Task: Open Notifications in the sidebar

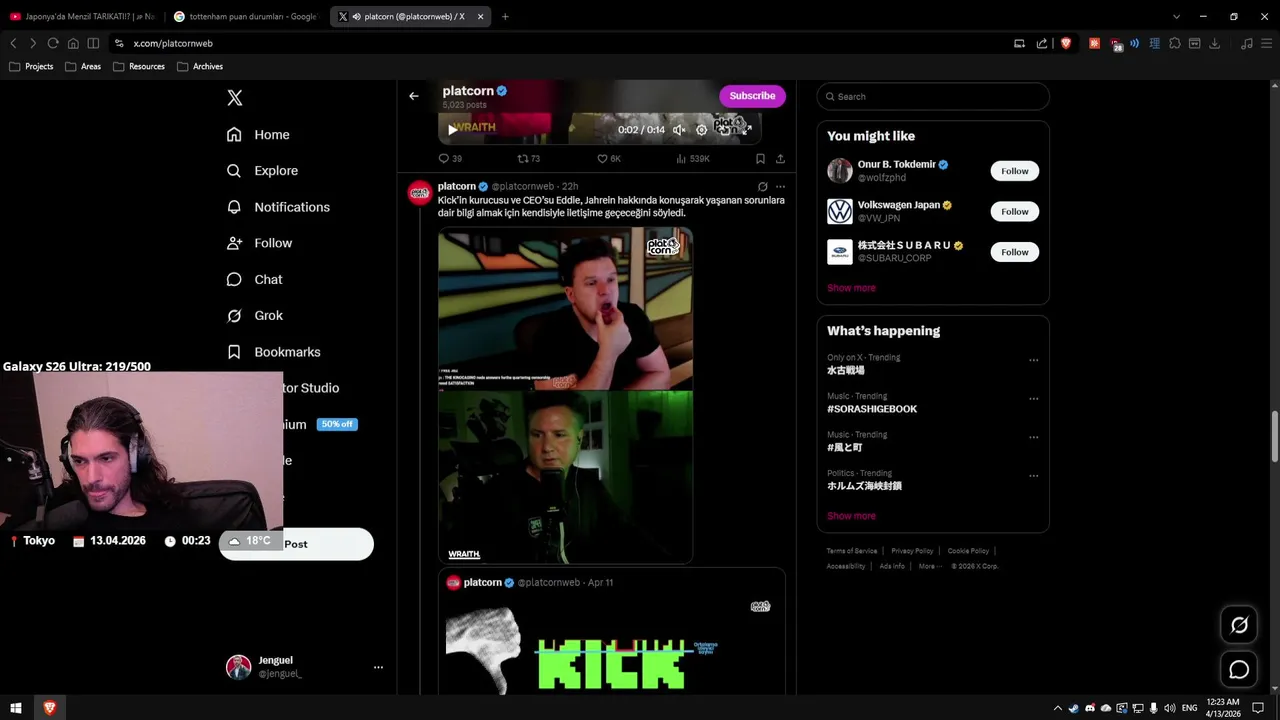Action: [x=278, y=207]
